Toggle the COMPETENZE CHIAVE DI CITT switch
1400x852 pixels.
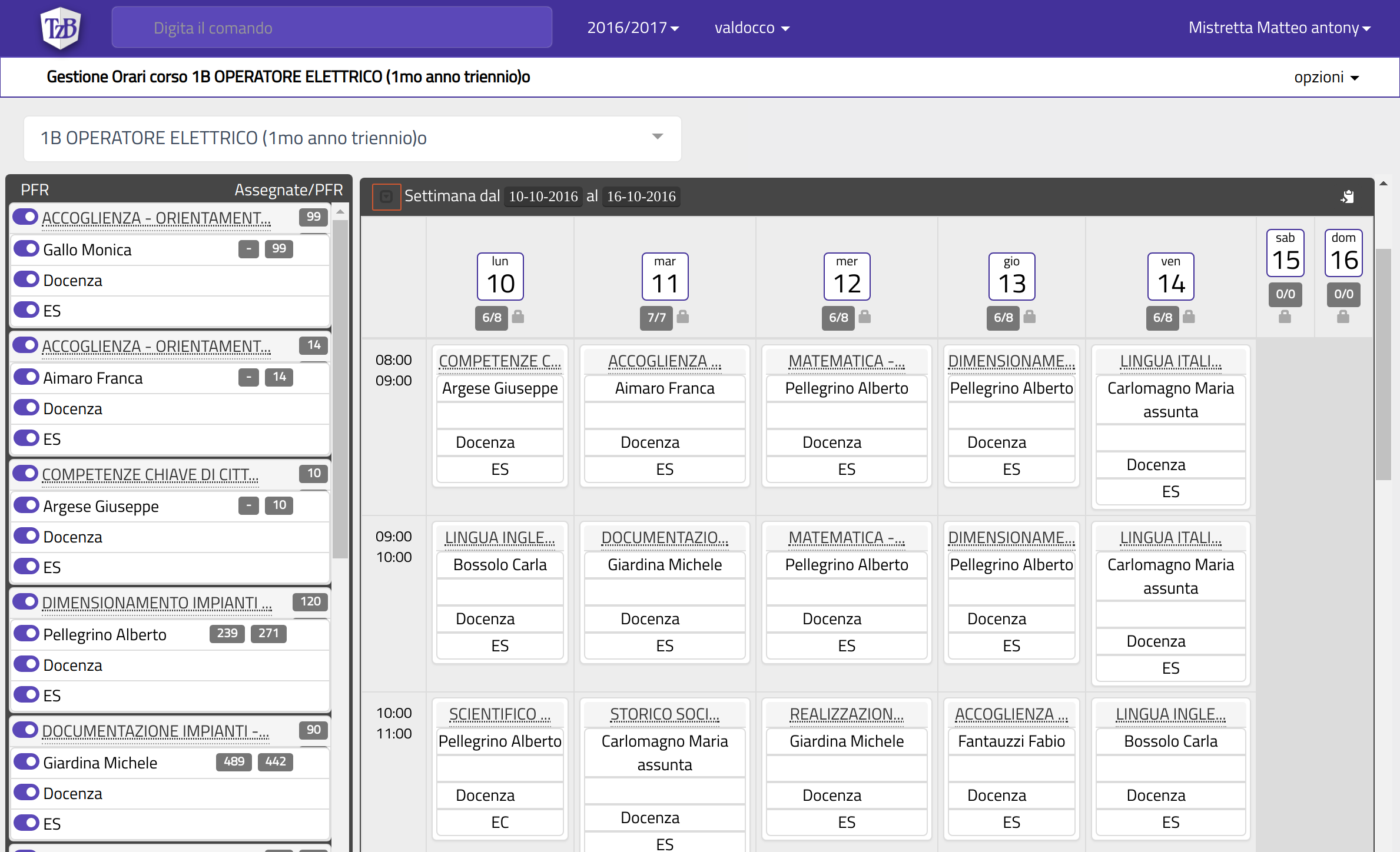[x=26, y=474]
